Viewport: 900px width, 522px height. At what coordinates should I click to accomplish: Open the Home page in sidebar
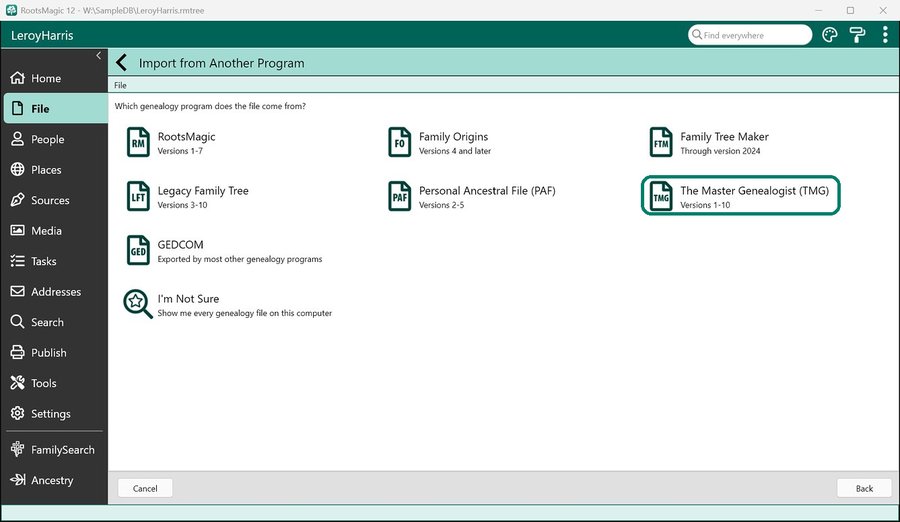click(54, 78)
